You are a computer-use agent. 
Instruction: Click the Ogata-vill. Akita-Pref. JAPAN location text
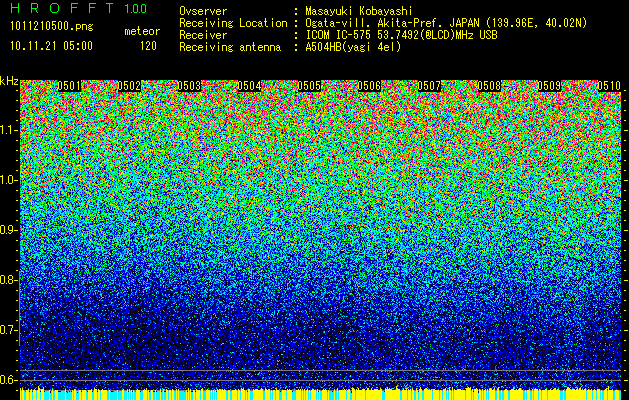coord(446,23)
